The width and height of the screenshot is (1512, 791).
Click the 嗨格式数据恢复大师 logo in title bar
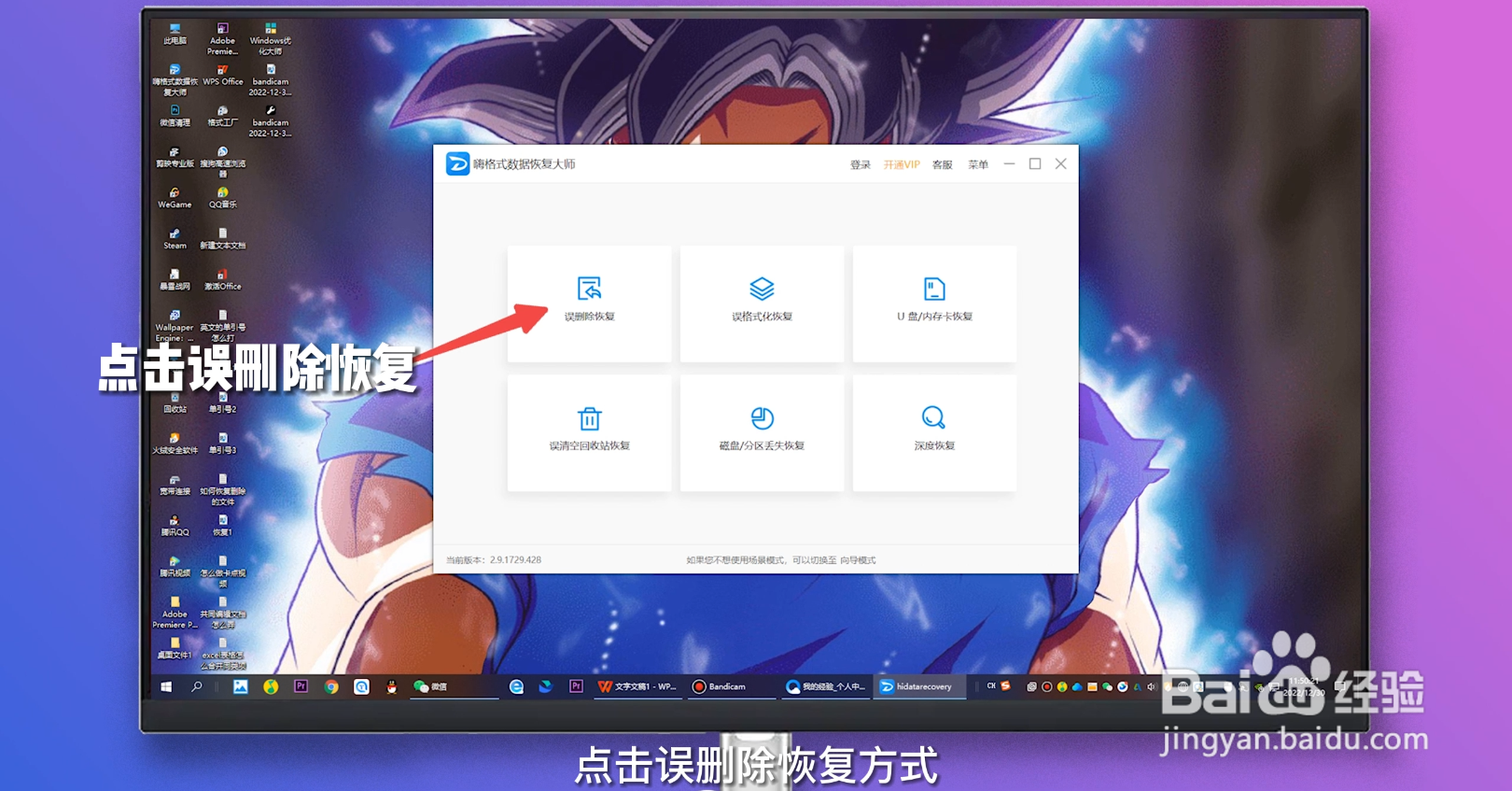pyautogui.click(x=457, y=164)
